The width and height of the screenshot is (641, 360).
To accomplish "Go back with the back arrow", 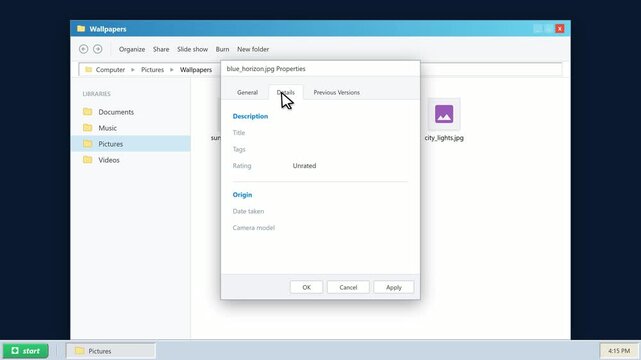I will click(x=83, y=49).
